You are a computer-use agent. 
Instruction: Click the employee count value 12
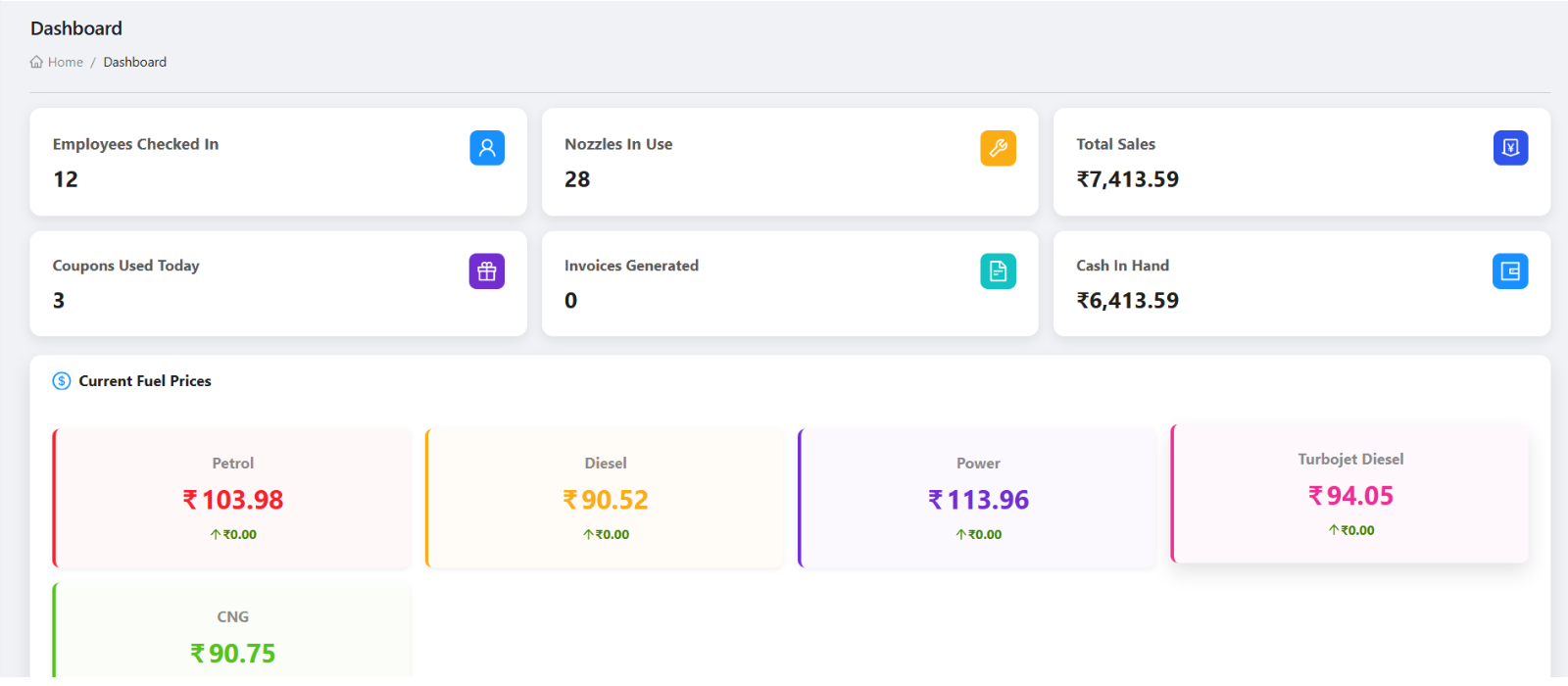pos(66,179)
